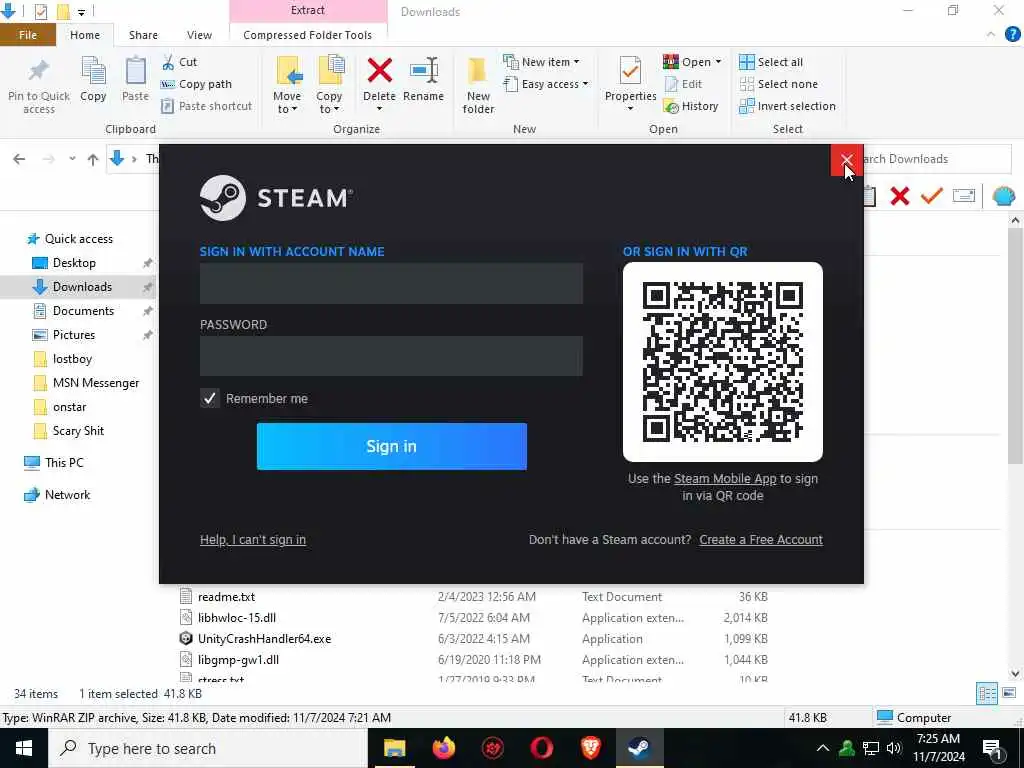Open the Windows Start menu

point(24,748)
